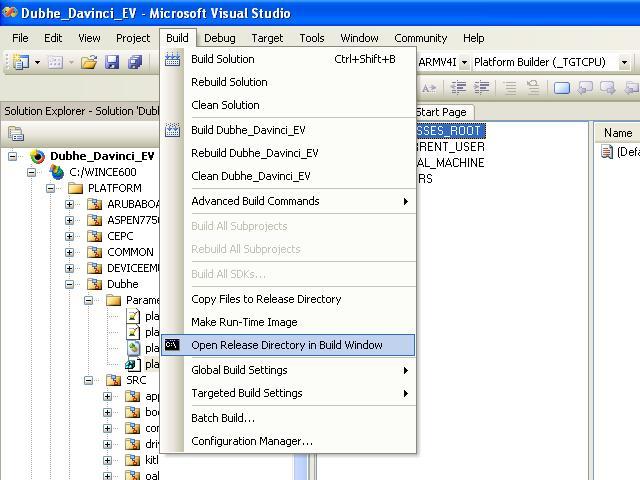Click the Save All toolbar icon
The width and height of the screenshot is (640, 480).
click(135, 62)
